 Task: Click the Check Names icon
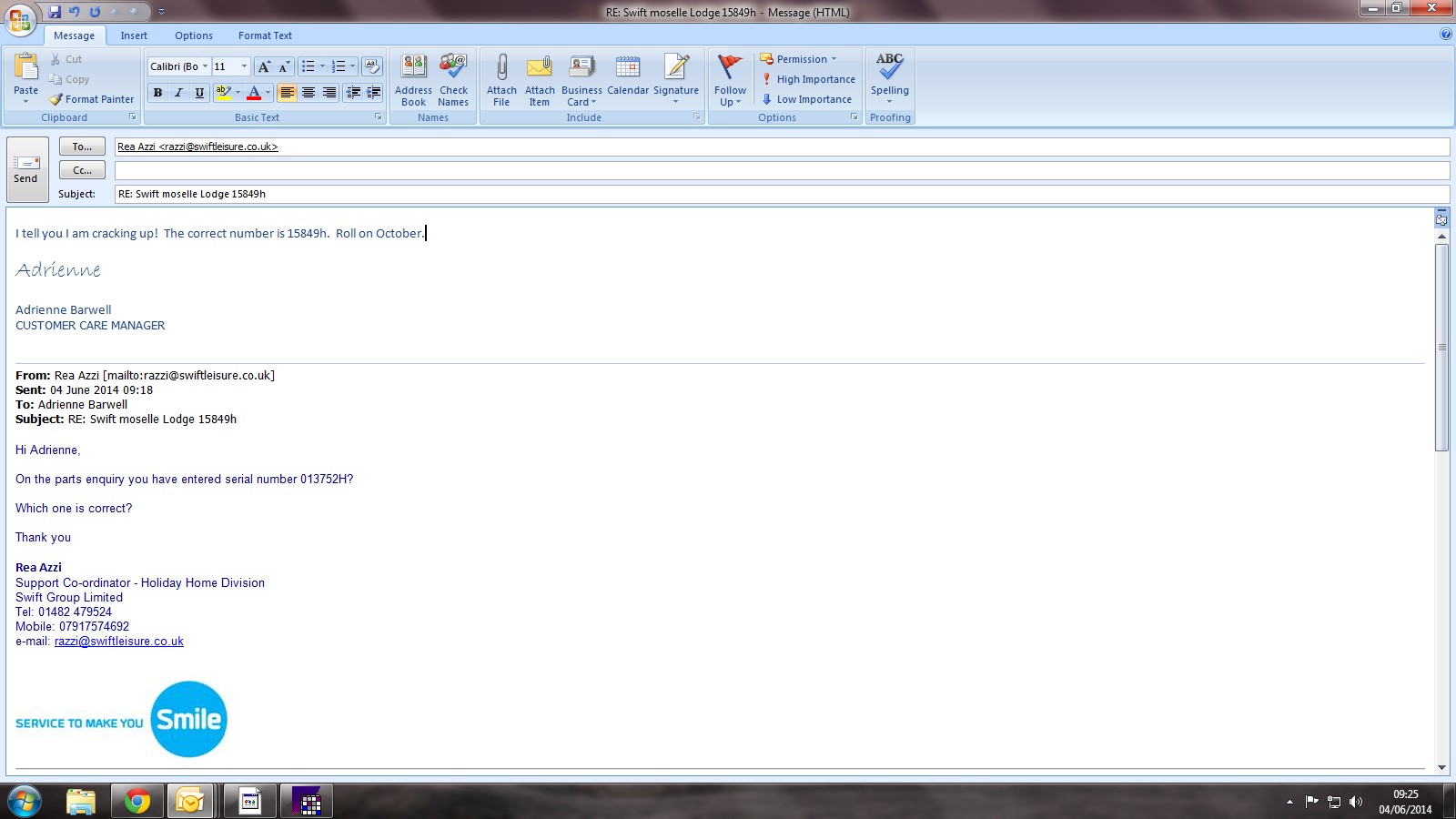pyautogui.click(x=453, y=68)
